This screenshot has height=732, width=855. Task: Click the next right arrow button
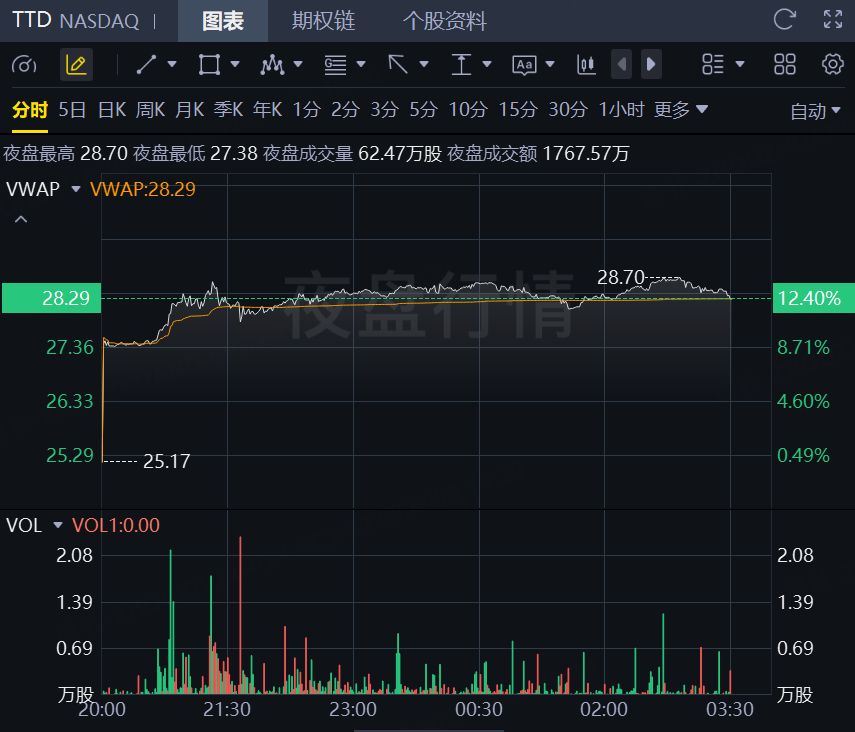(651, 64)
